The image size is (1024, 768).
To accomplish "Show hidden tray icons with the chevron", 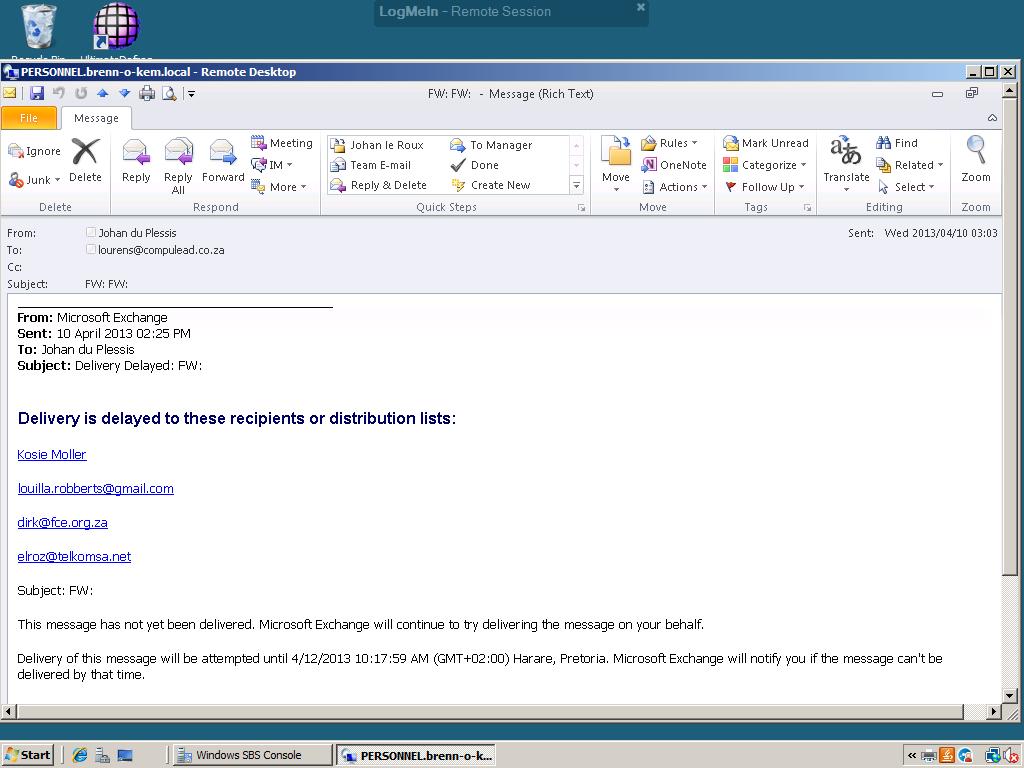I will point(912,756).
